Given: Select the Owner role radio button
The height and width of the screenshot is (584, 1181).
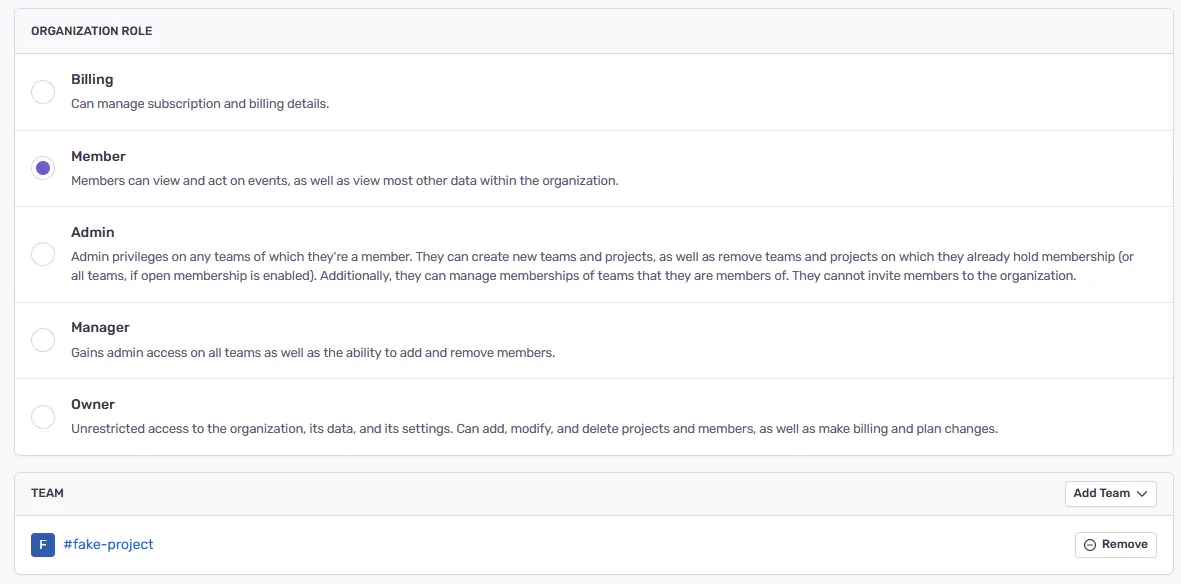Looking at the screenshot, I should [43, 416].
